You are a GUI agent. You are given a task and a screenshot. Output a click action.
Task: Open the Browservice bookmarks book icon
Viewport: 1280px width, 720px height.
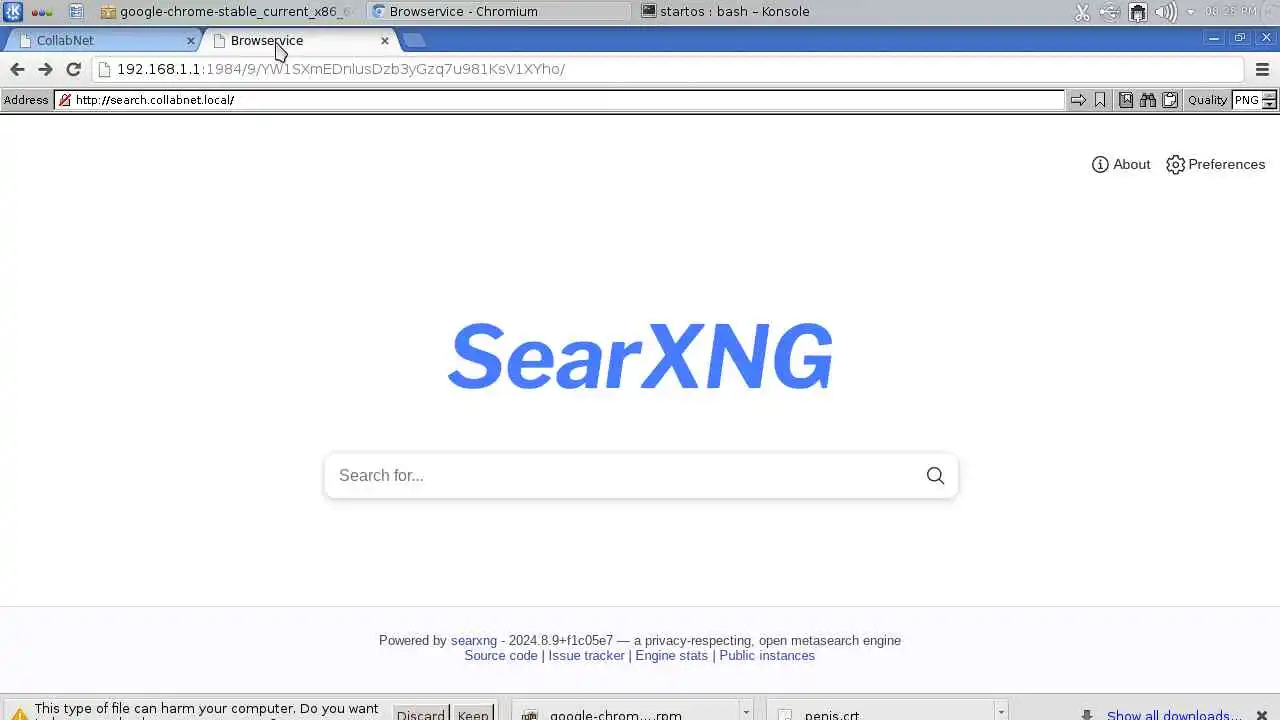point(1126,100)
